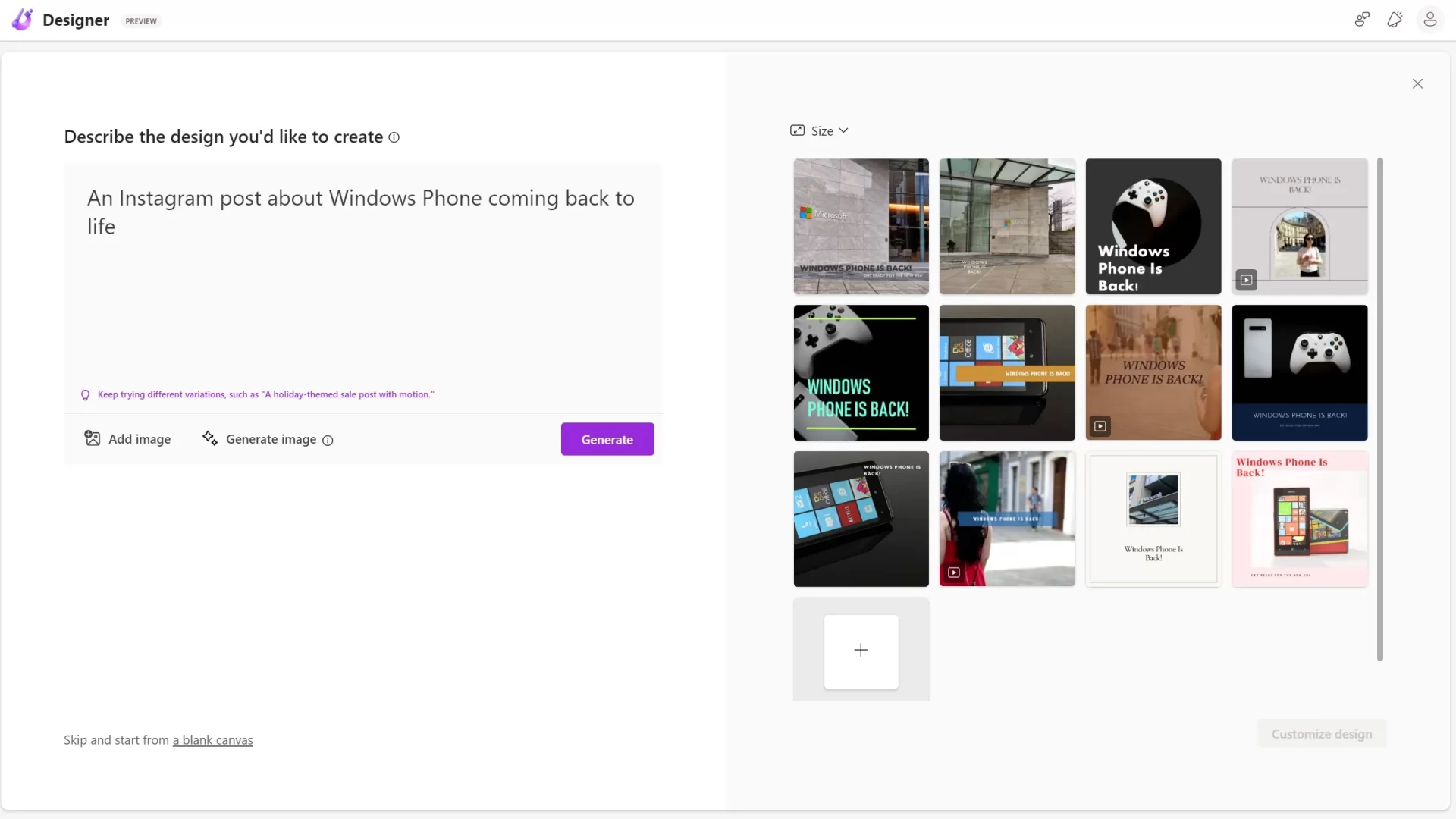This screenshot has width=1456, height=819.
Task: Click the Designer logo icon
Action: [23, 20]
